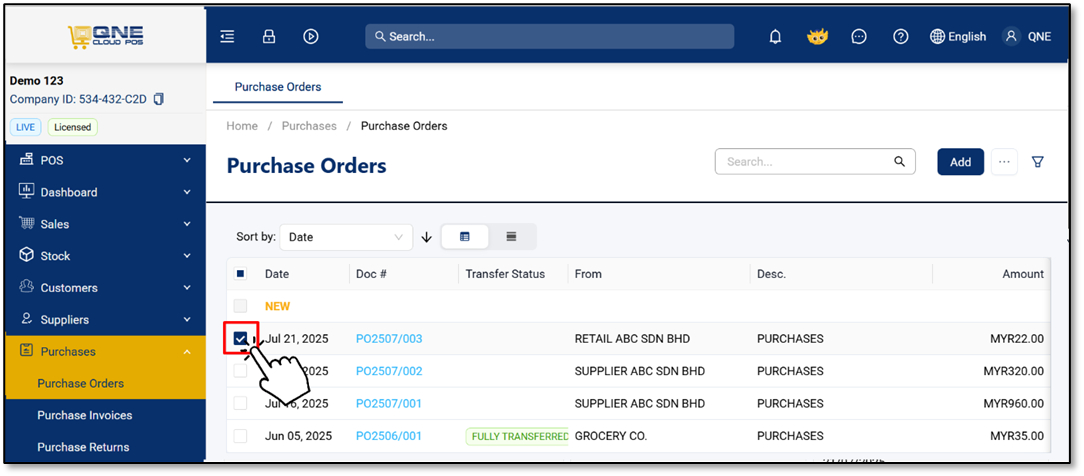Open the help question mark icon

click(x=900, y=37)
